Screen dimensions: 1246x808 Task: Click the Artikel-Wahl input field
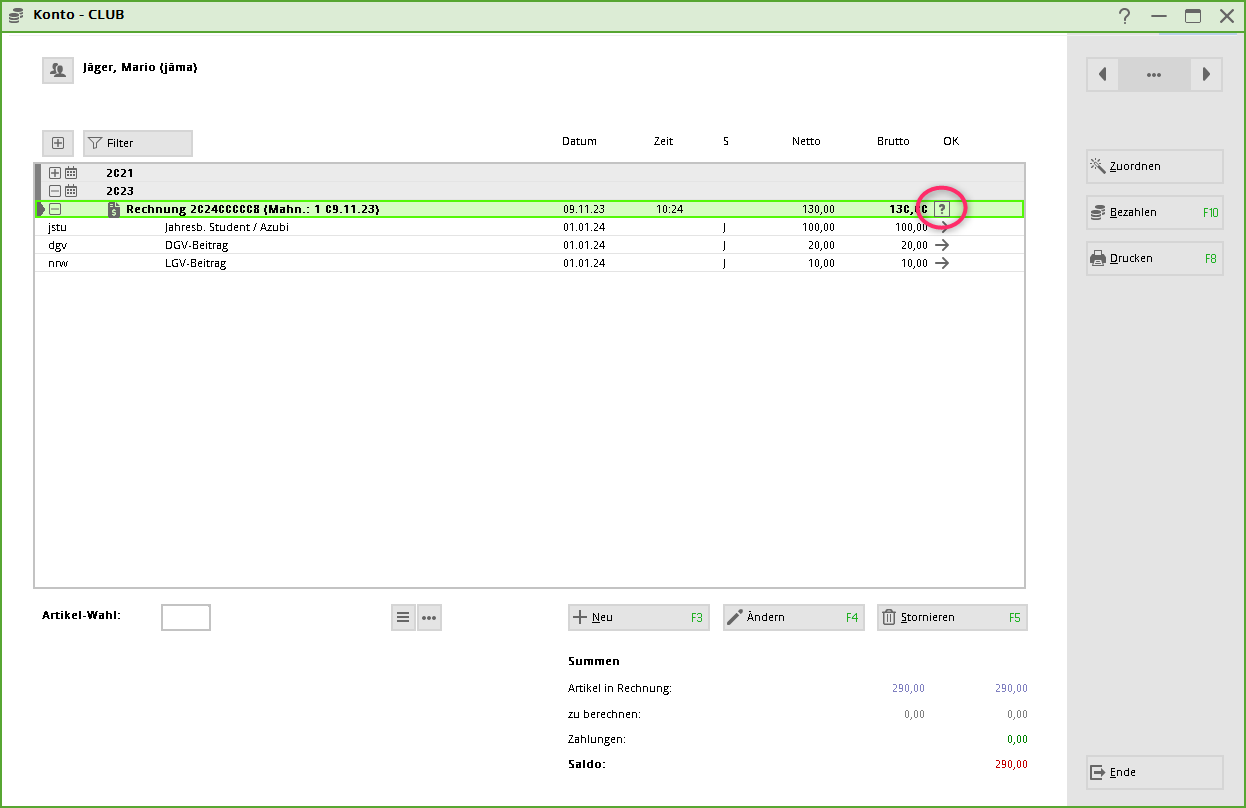(185, 617)
